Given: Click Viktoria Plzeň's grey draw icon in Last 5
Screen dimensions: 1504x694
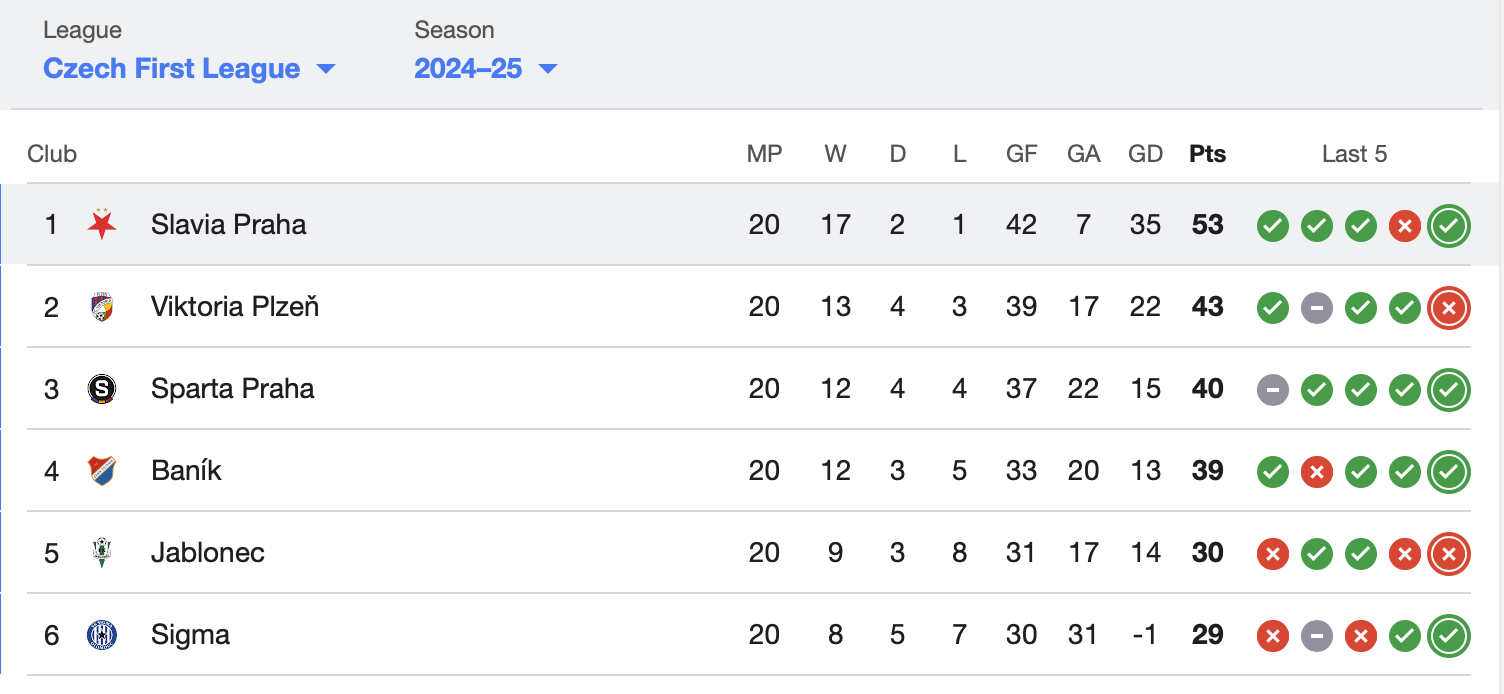Looking at the screenshot, I should [x=1316, y=308].
